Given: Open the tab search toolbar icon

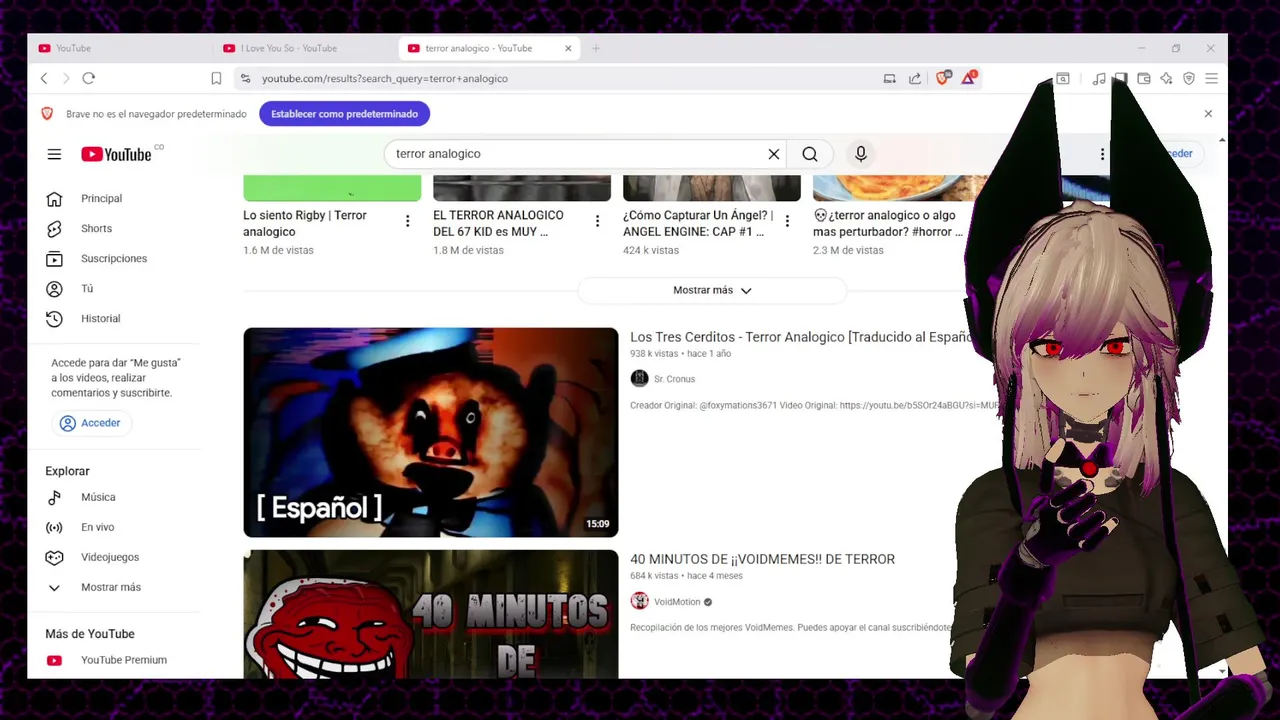Looking at the screenshot, I should click(x=1063, y=78).
